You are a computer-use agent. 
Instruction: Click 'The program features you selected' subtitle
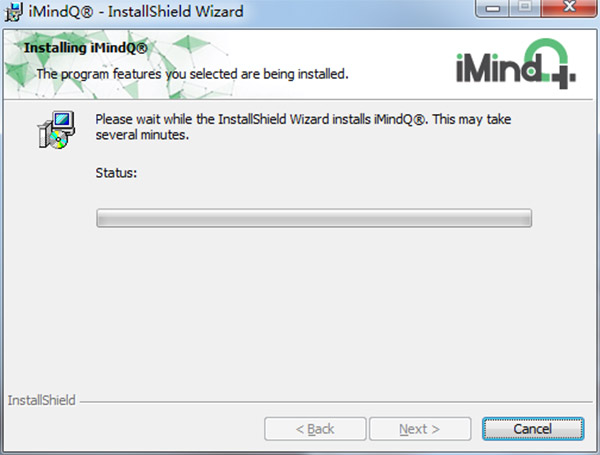pos(192,74)
